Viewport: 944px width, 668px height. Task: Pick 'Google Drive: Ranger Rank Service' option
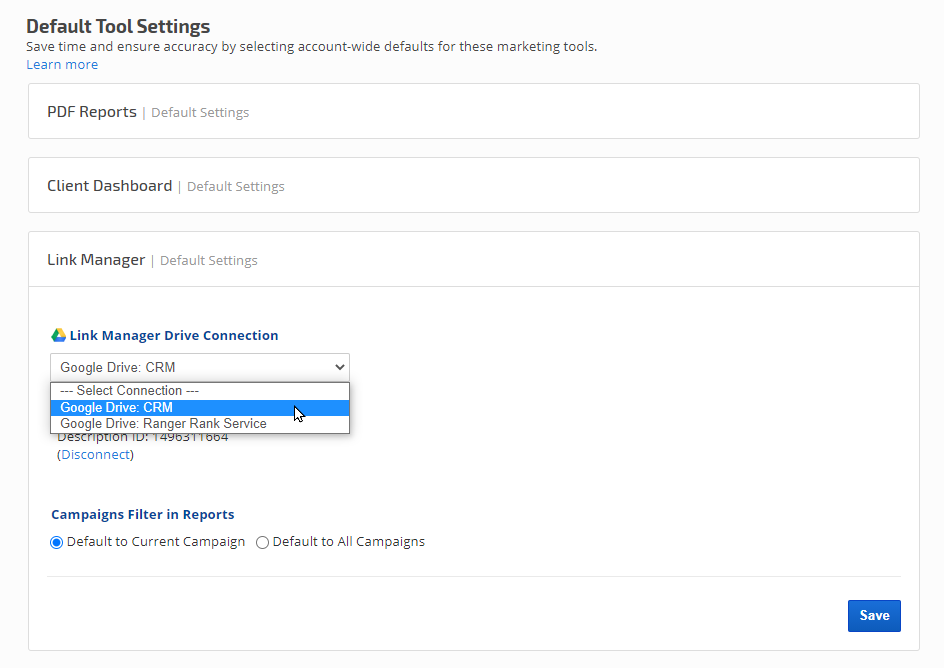pos(163,423)
